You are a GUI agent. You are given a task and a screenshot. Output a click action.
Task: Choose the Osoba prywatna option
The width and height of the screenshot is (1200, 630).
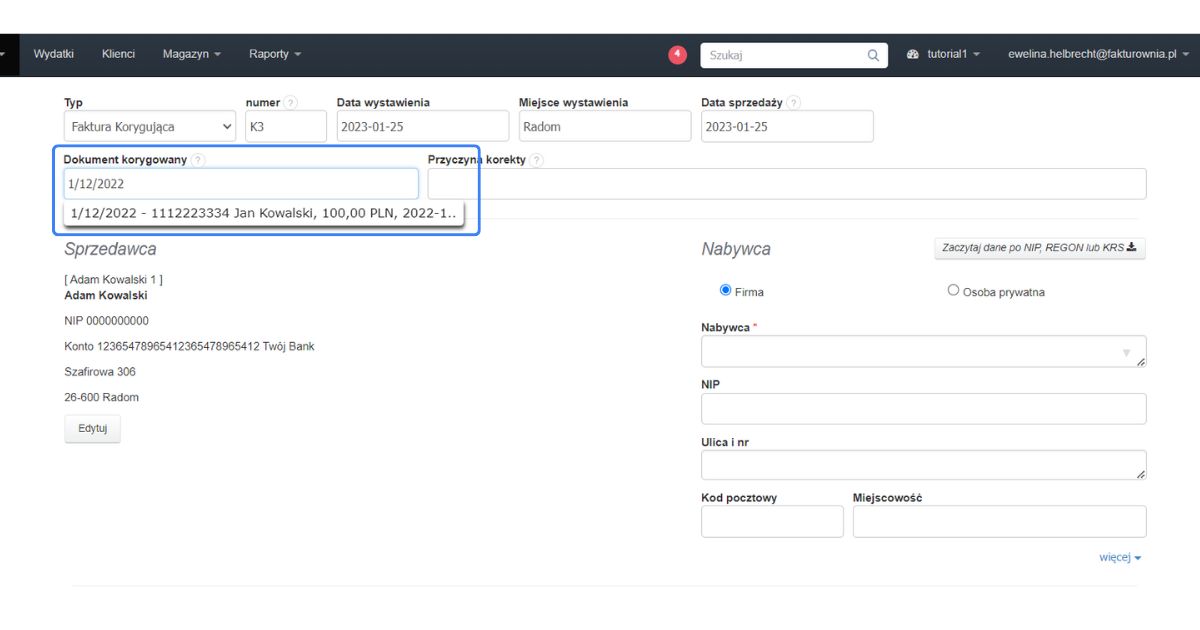coord(953,291)
